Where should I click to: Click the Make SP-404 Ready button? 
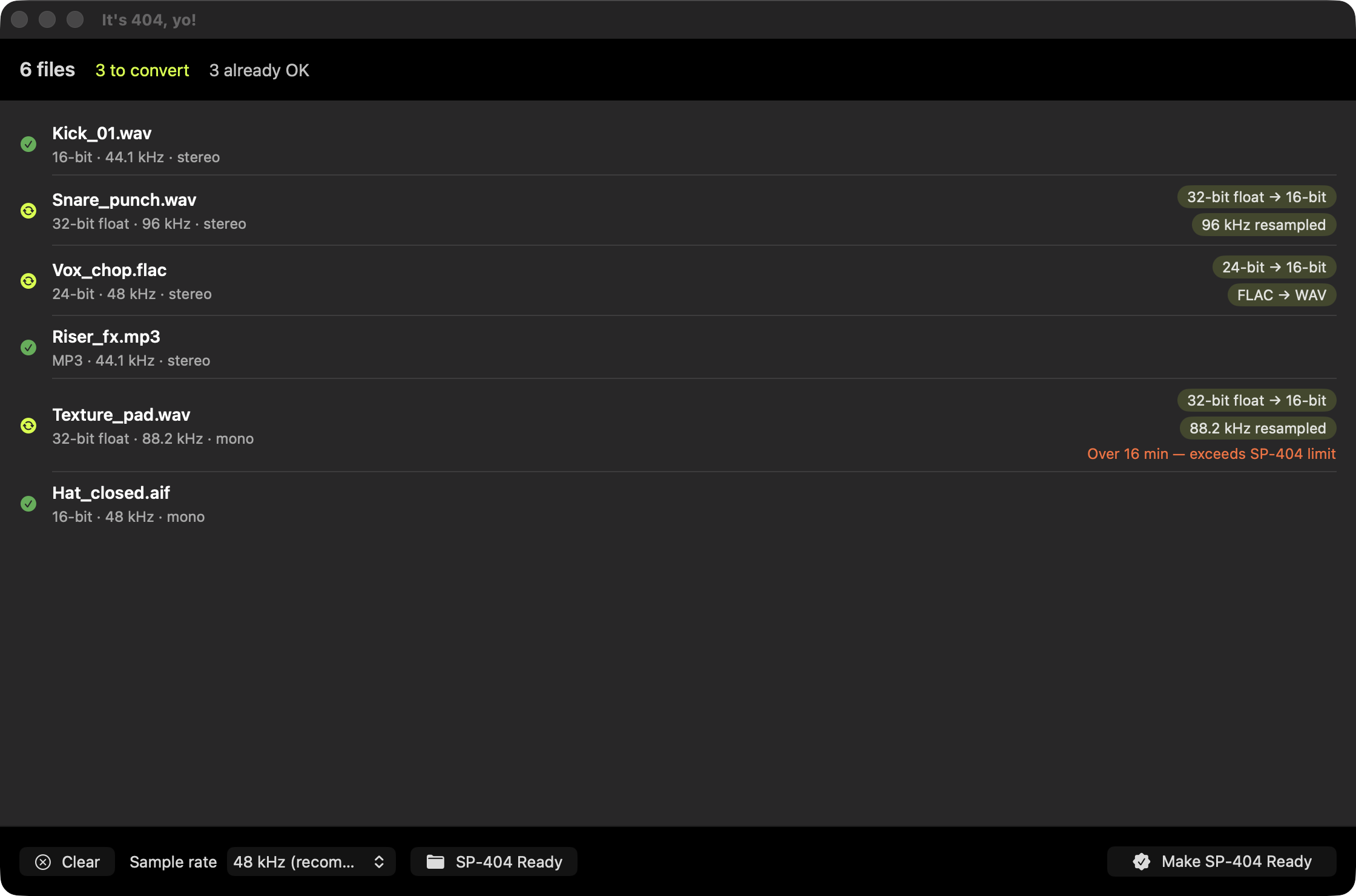click(x=1222, y=861)
